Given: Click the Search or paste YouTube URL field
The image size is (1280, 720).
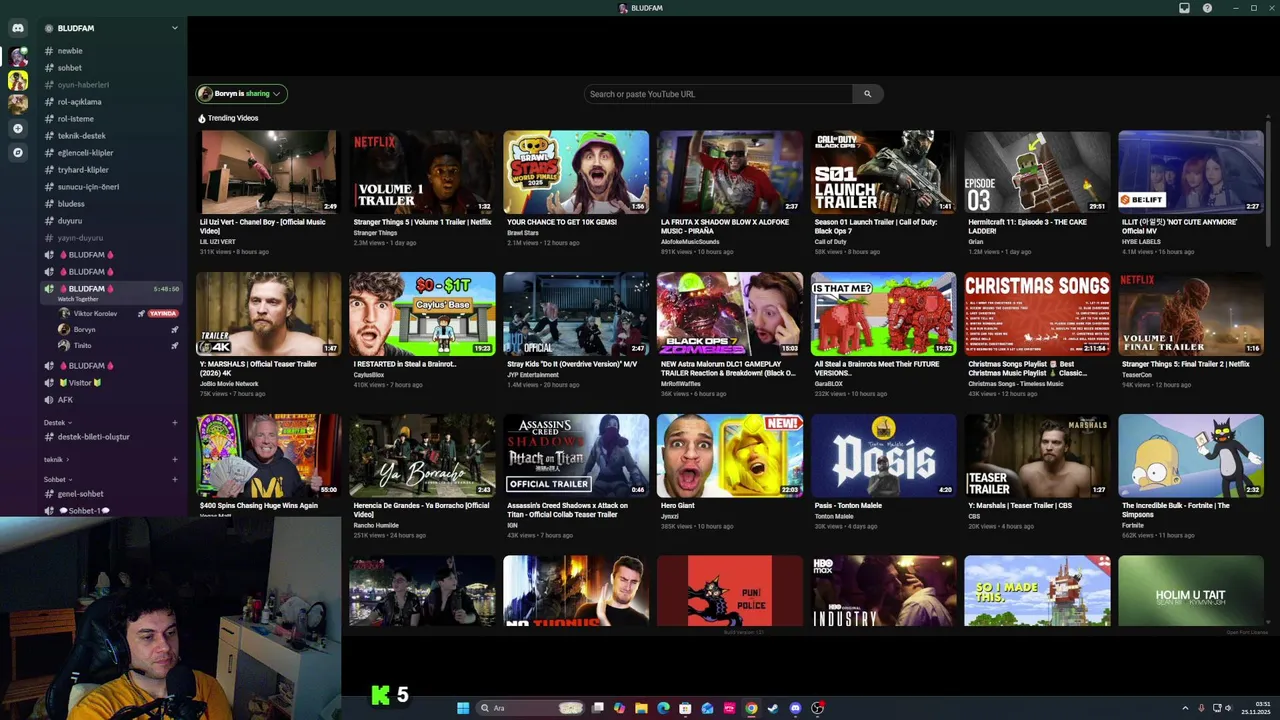Looking at the screenshot, I should tap(718, 94).
